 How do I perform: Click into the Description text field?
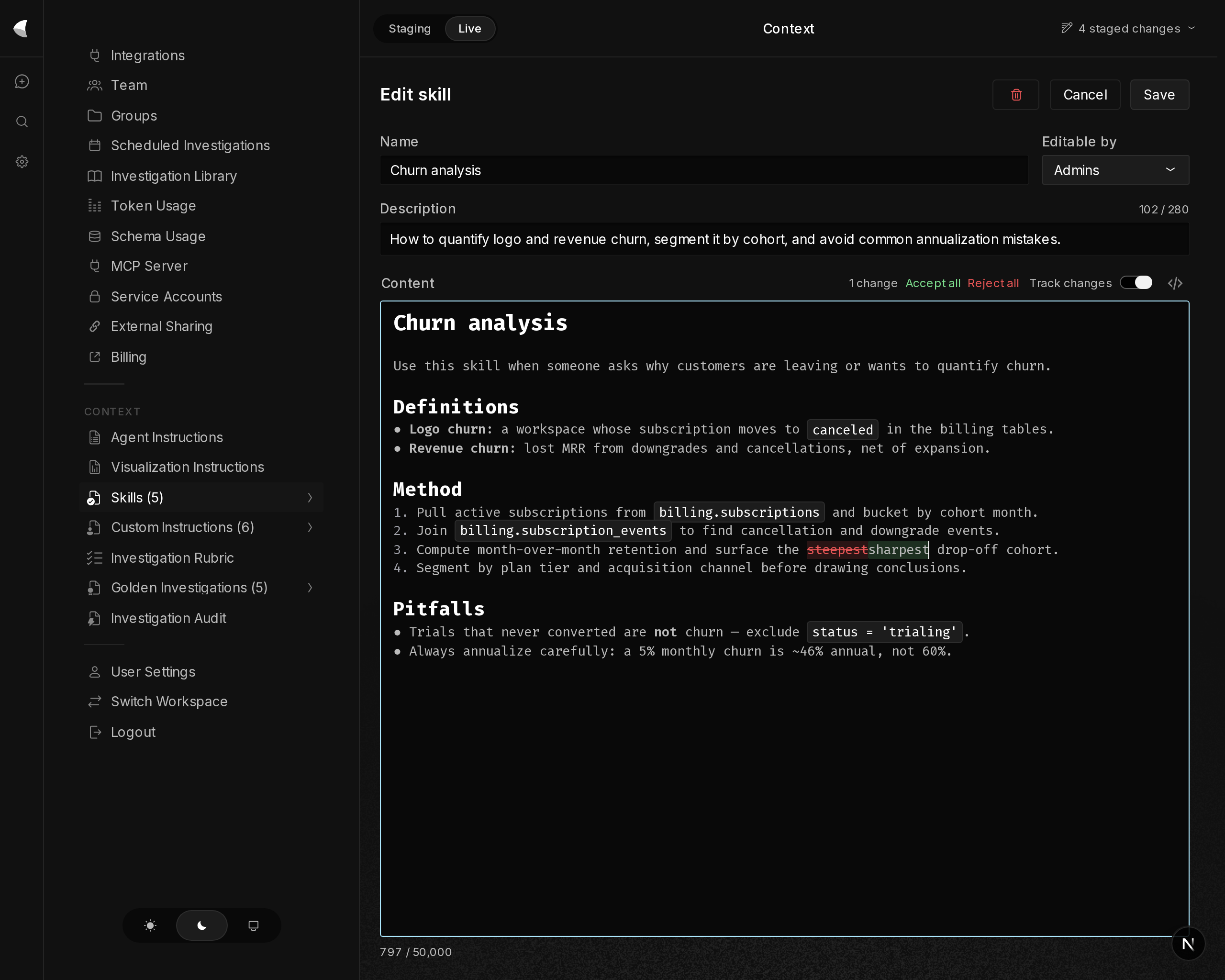pyautogui.click(x=784, y=239)
